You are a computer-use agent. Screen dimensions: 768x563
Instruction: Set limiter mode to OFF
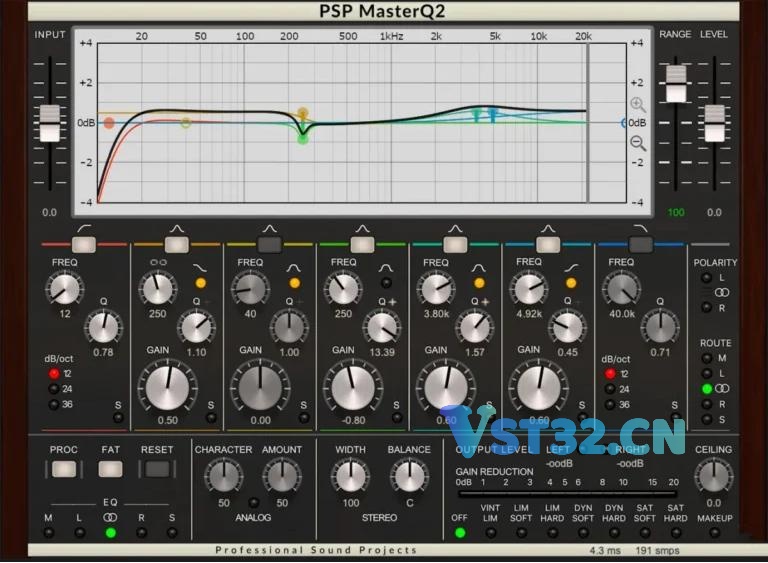(x=459, y=533)
